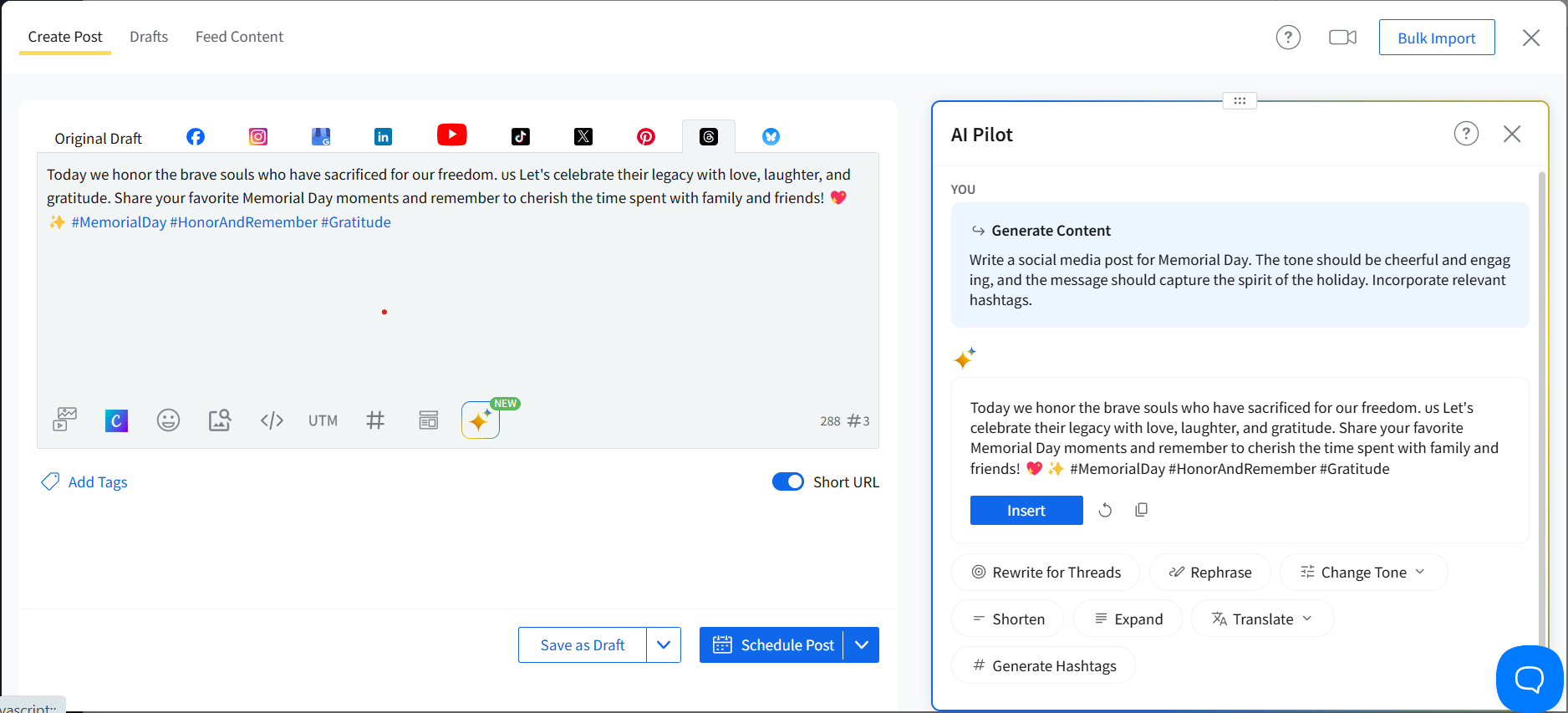Click the image search icon
The width and height of the screenshot is (1568, 713).
(x=220, y=420)
